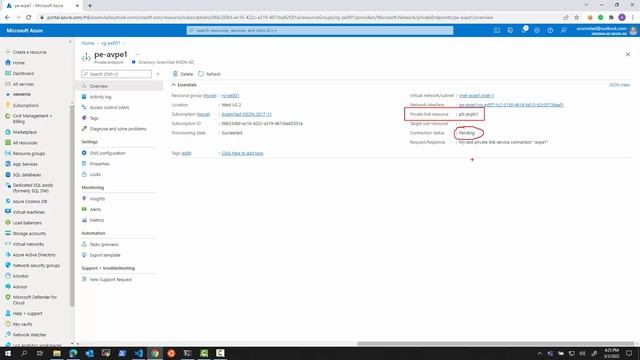Screen dimensions: 640x360
Task: Open Storage accounts in sidebar
Action: point(29,233)
